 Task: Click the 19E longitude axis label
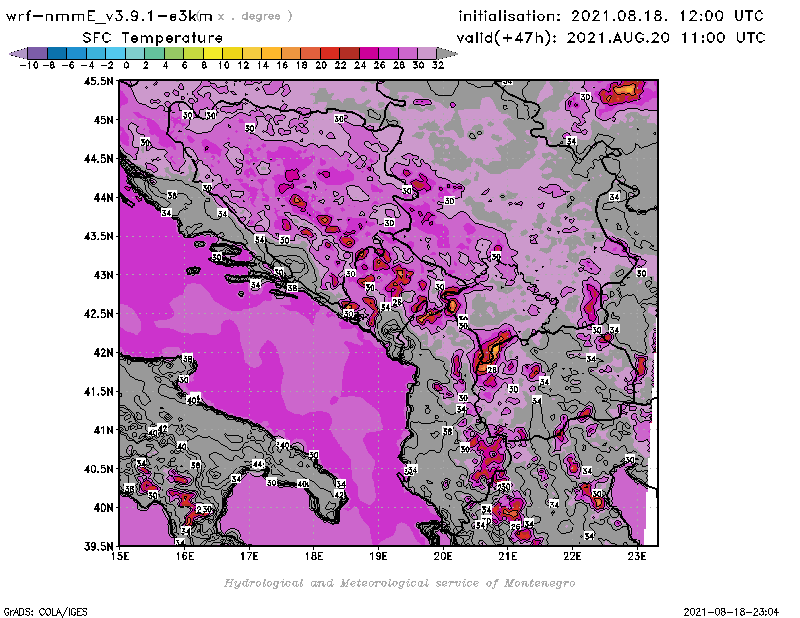point(379,556)
